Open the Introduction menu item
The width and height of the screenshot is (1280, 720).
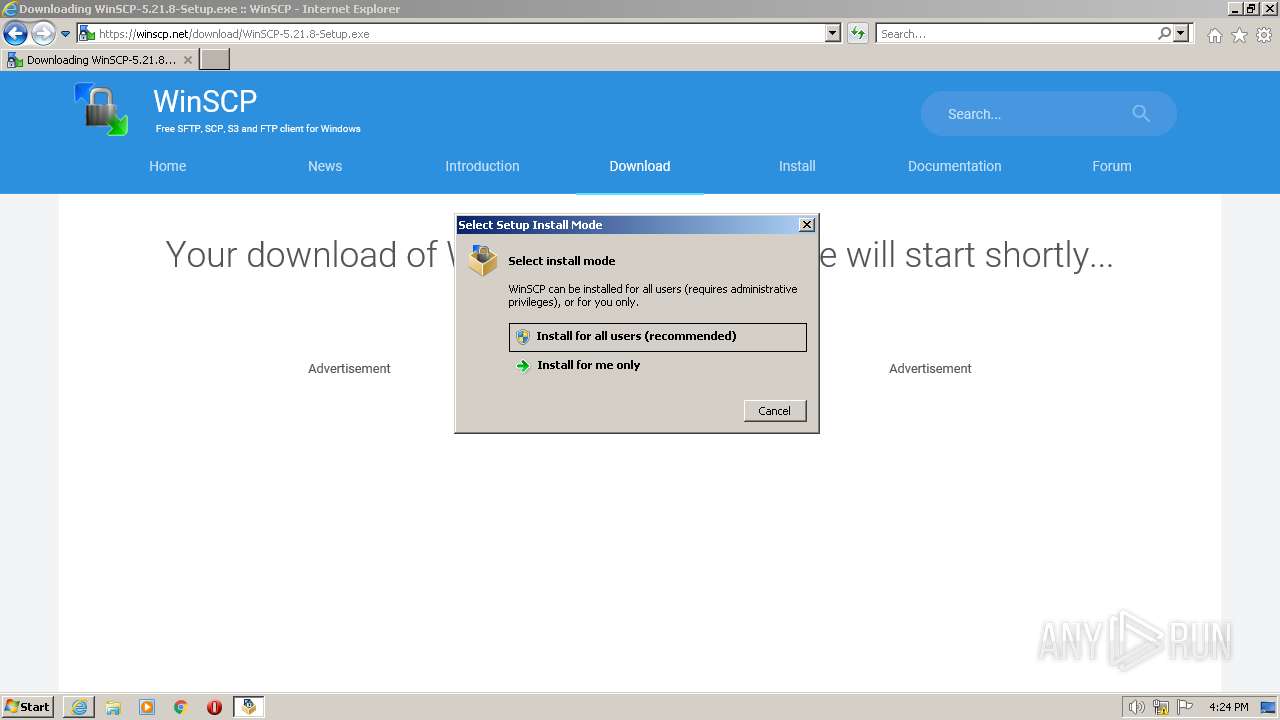pyautogui.click(x=482, y=166)
